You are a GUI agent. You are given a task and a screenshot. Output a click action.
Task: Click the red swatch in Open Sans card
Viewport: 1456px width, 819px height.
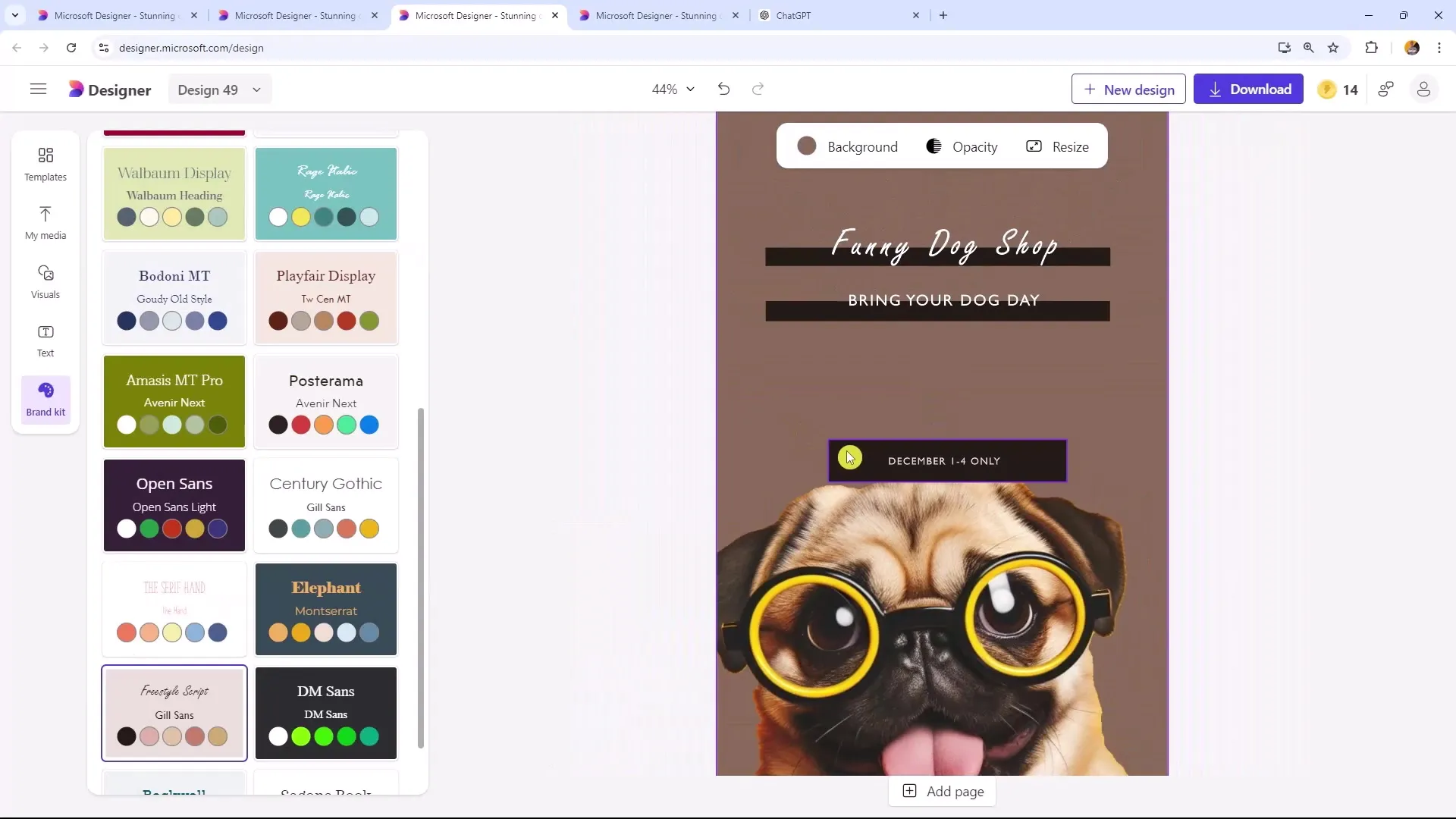tap(172, 529)
